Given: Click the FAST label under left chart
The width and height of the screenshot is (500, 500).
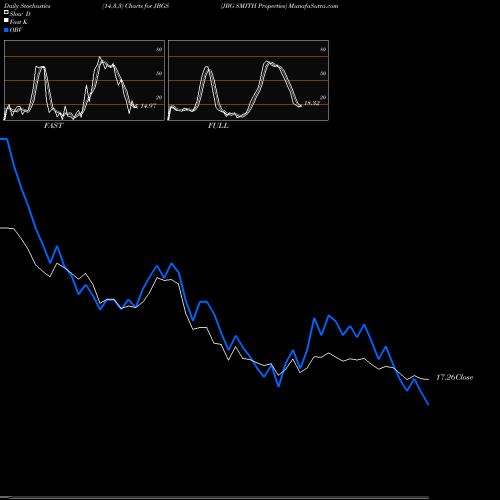Looking at the screenshot, I should pos(53,126).
